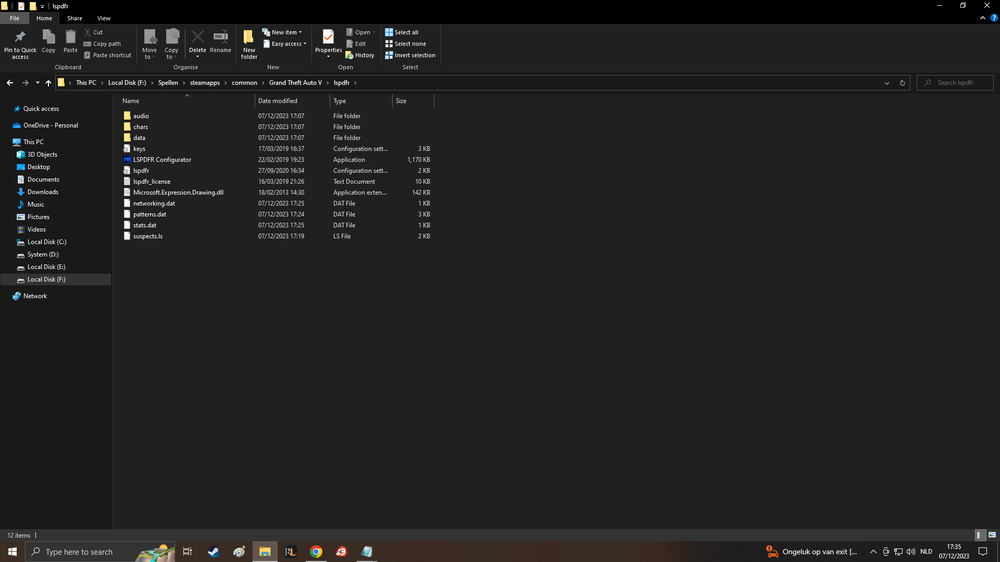Open the New item dropdown
Viewport: 1000px width, 562px height.
tap(283, 33)
